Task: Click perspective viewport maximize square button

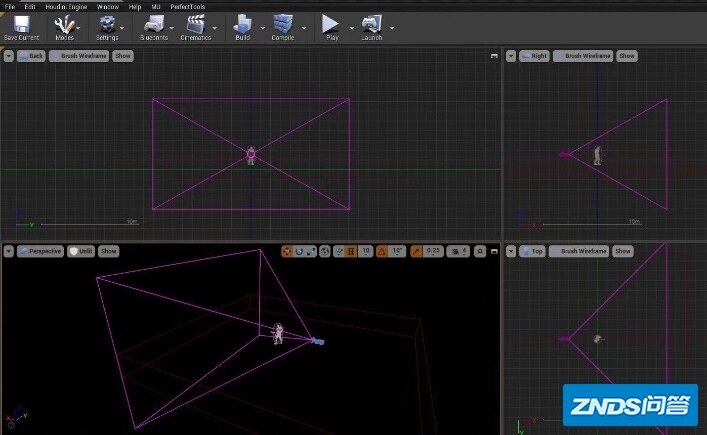Action: coord(480,252)
